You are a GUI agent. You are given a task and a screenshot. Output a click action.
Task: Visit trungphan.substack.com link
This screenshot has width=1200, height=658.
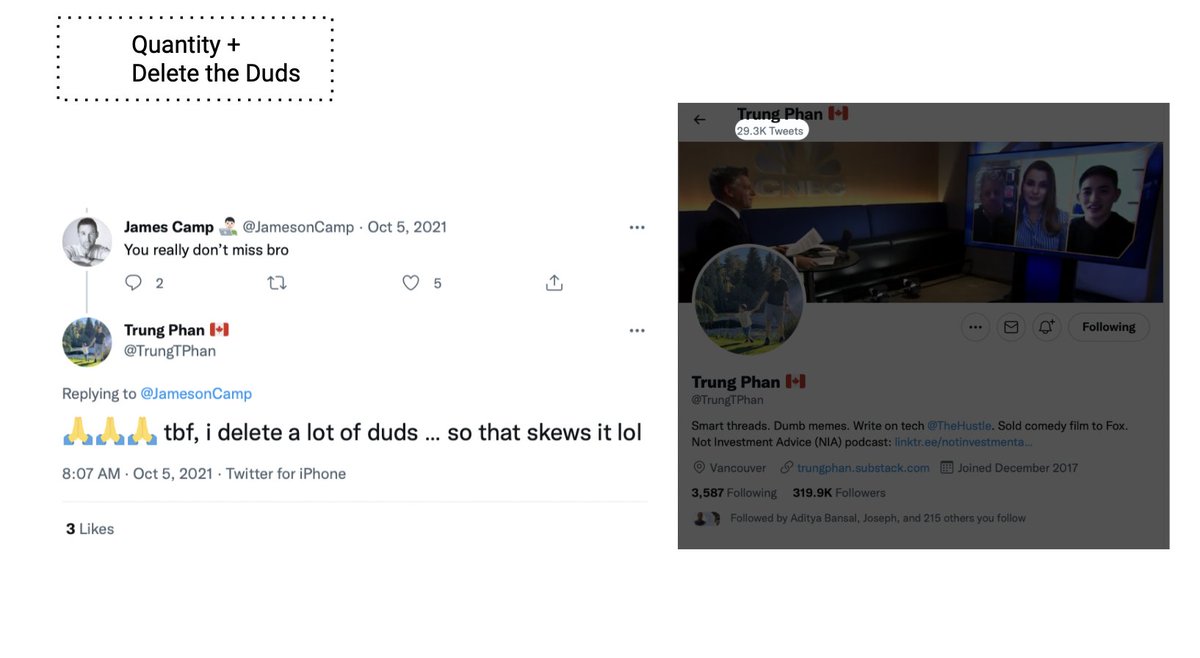[863, 468]
